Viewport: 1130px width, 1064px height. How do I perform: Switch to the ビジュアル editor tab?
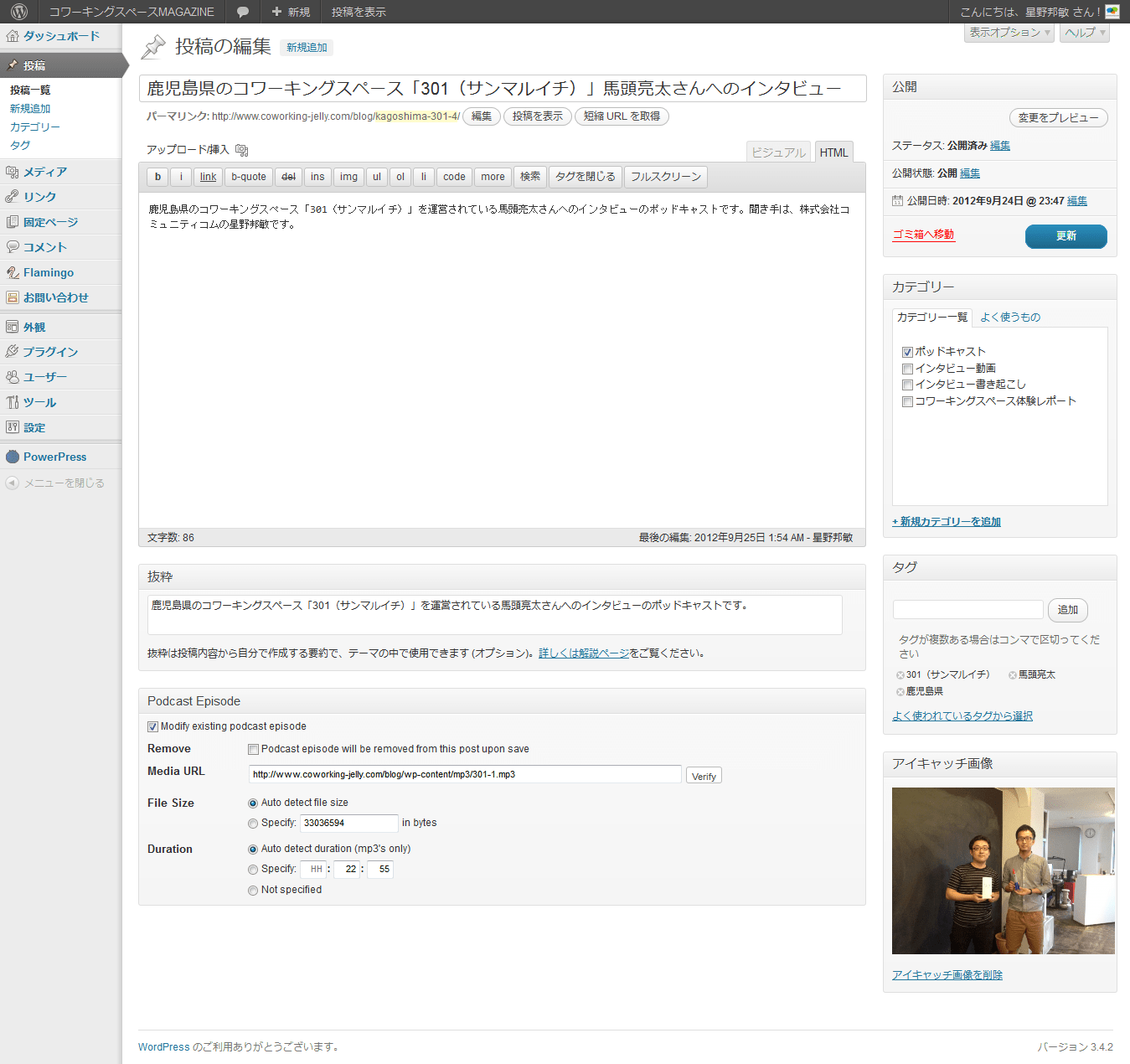(x=778, y=152)
